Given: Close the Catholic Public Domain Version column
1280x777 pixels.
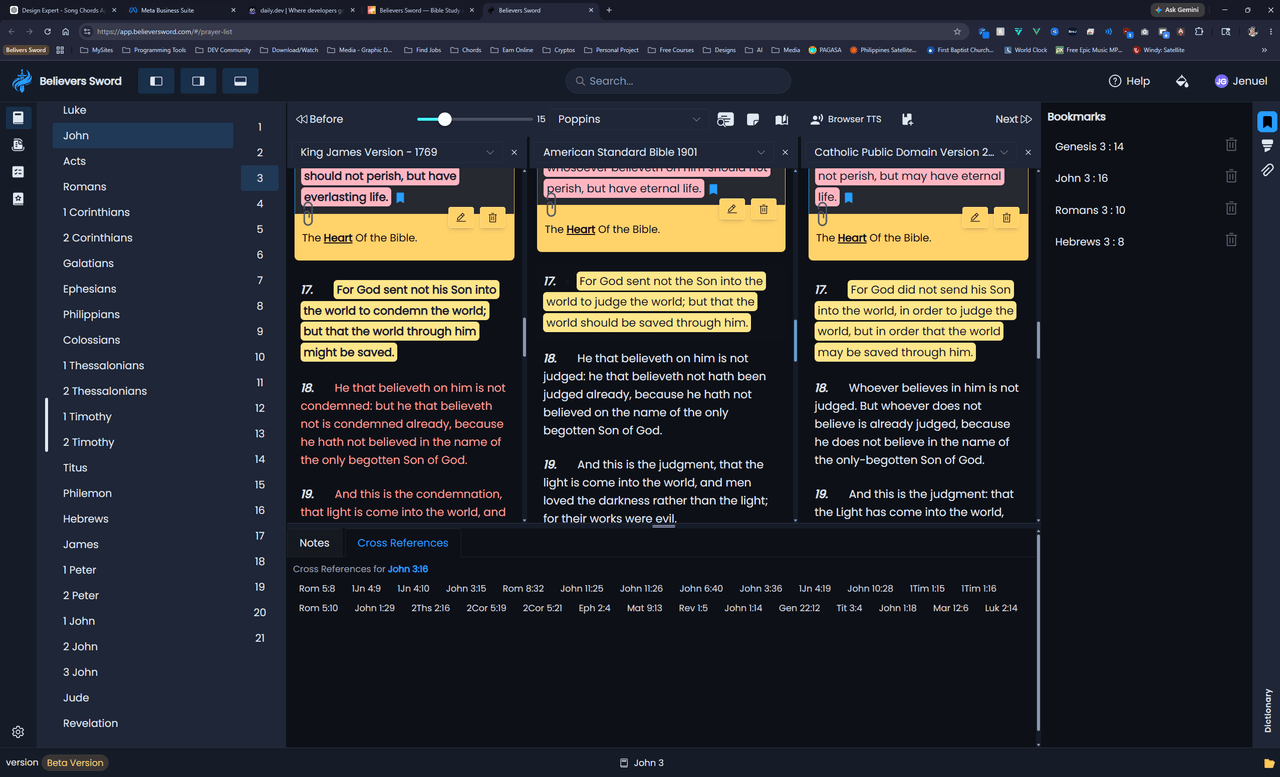Looking at the screenshot, I should [1030, 152].
